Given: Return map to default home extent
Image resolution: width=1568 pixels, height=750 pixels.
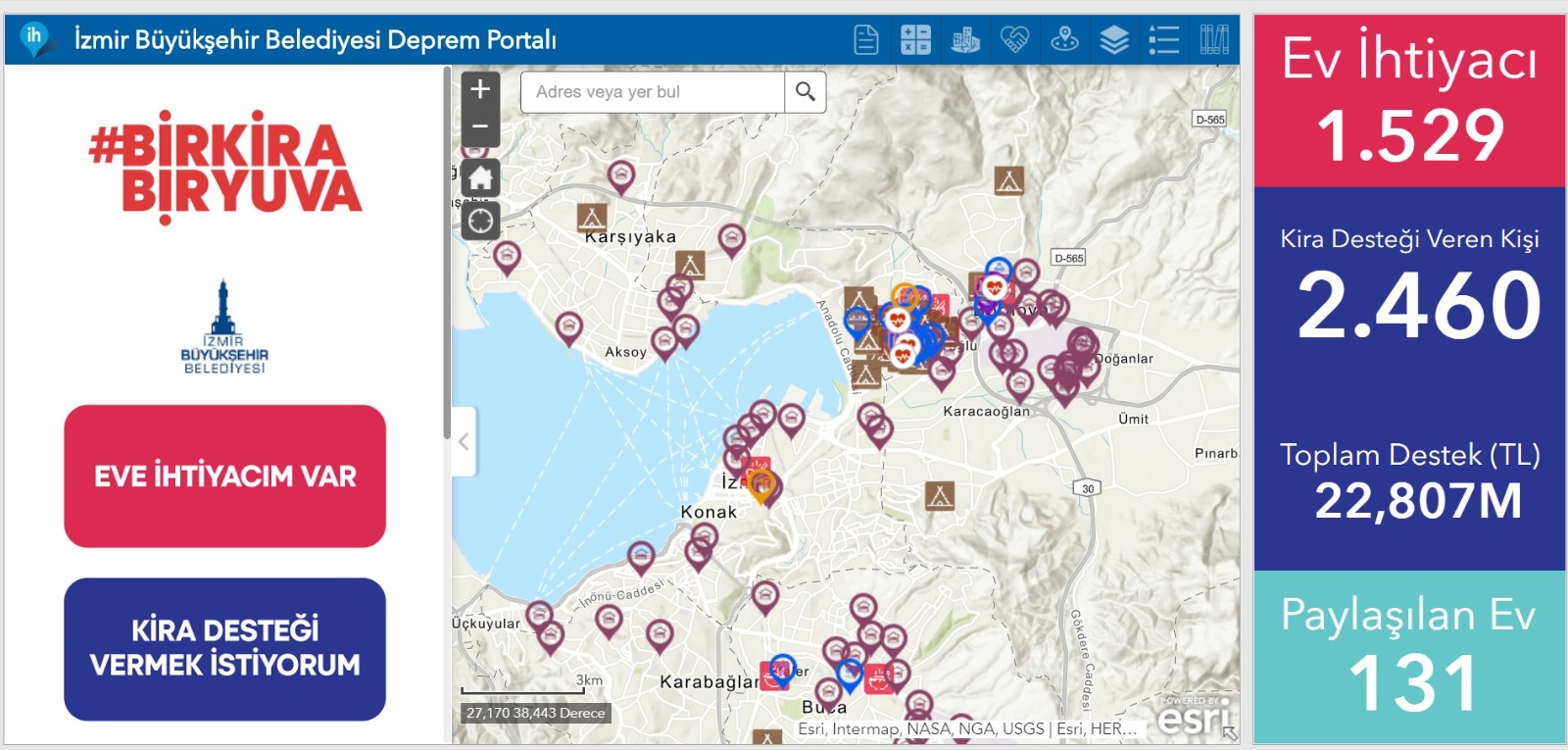Looking at the screenshot, I should click(480, 177).
